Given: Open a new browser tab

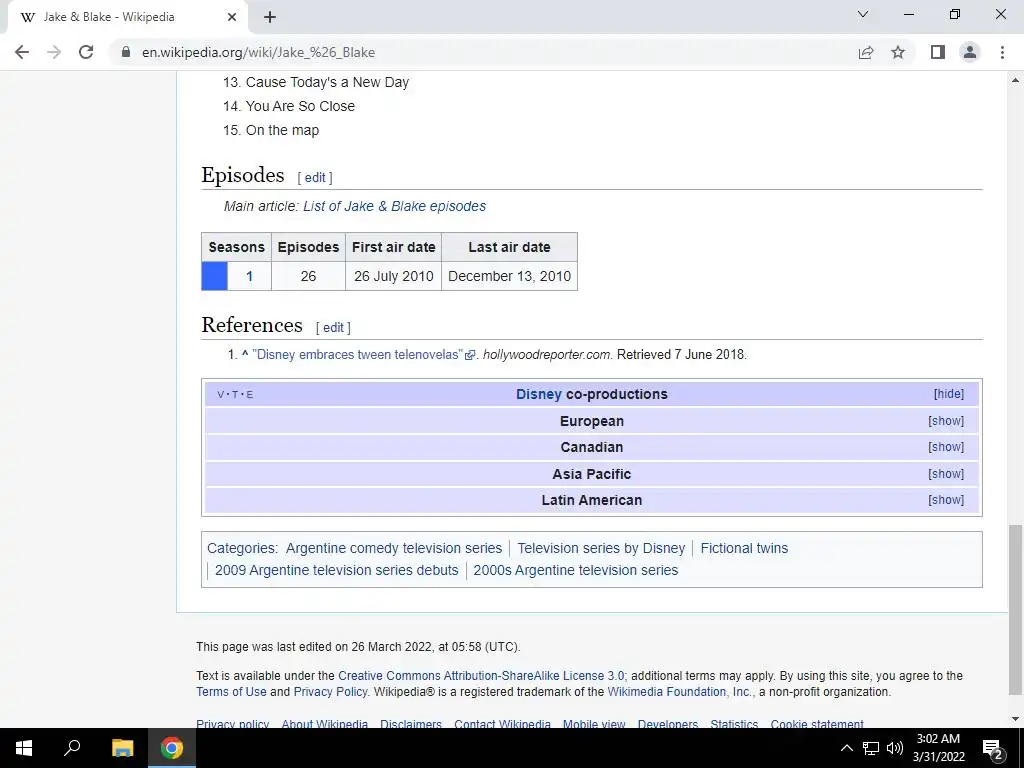Looking at the screenshot, I should click(270, 17).
